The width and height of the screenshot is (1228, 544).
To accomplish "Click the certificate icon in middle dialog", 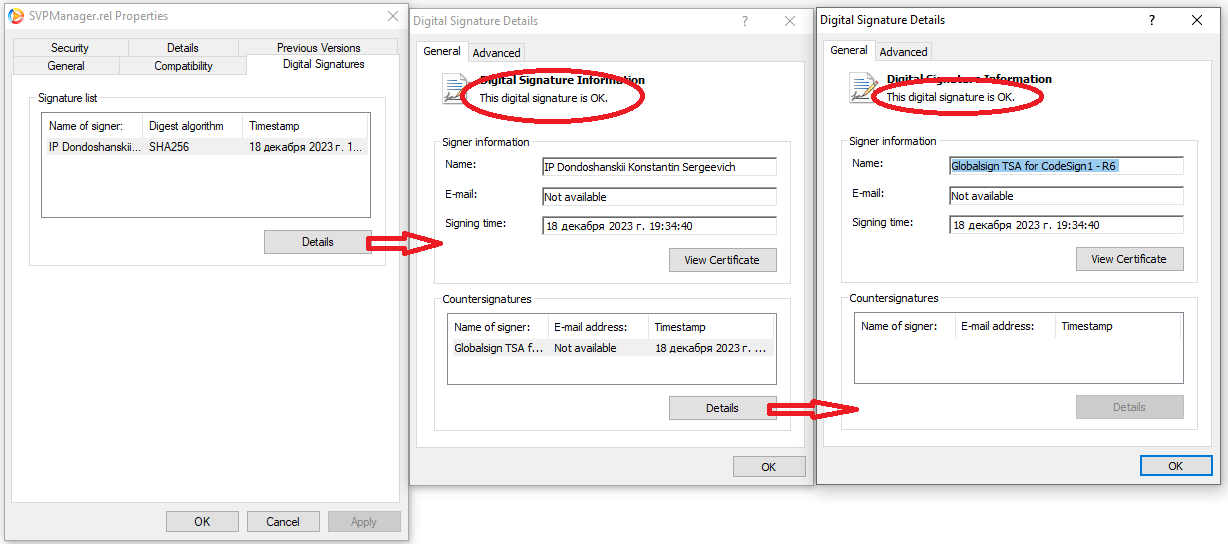I will pos(456,88).
